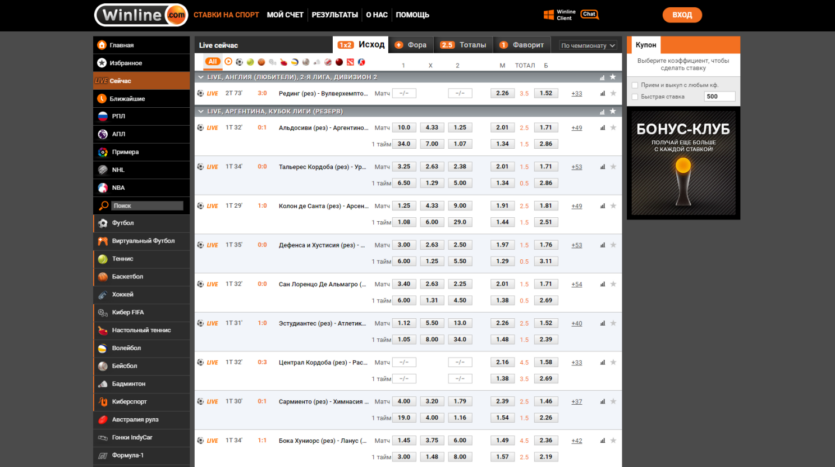Click the +33 more markets link
835x467 pixels.
click(576, 93)
